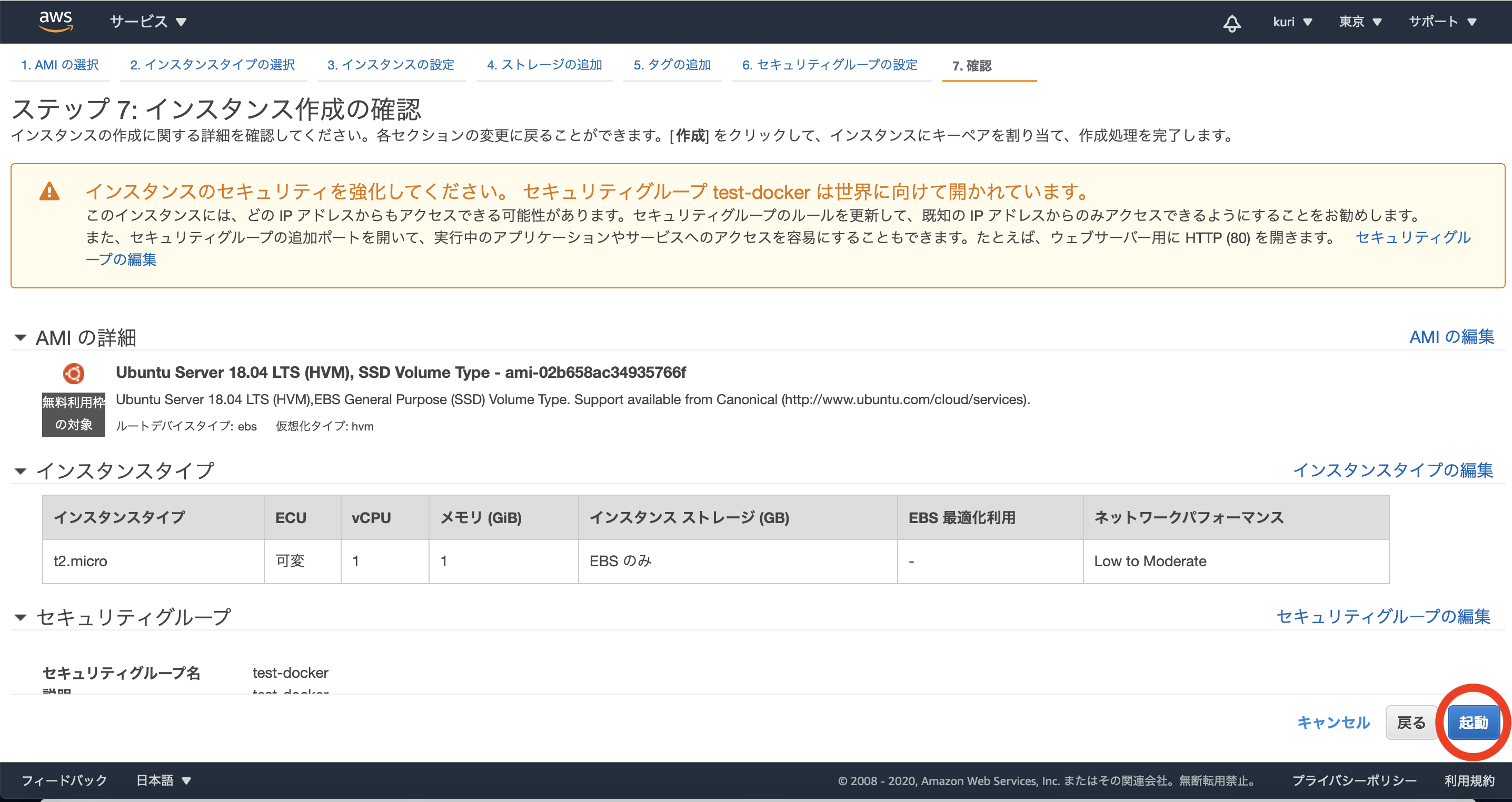
Task: Click the セキュリティグループの編集 link in warning
Action: [1413, 237]
